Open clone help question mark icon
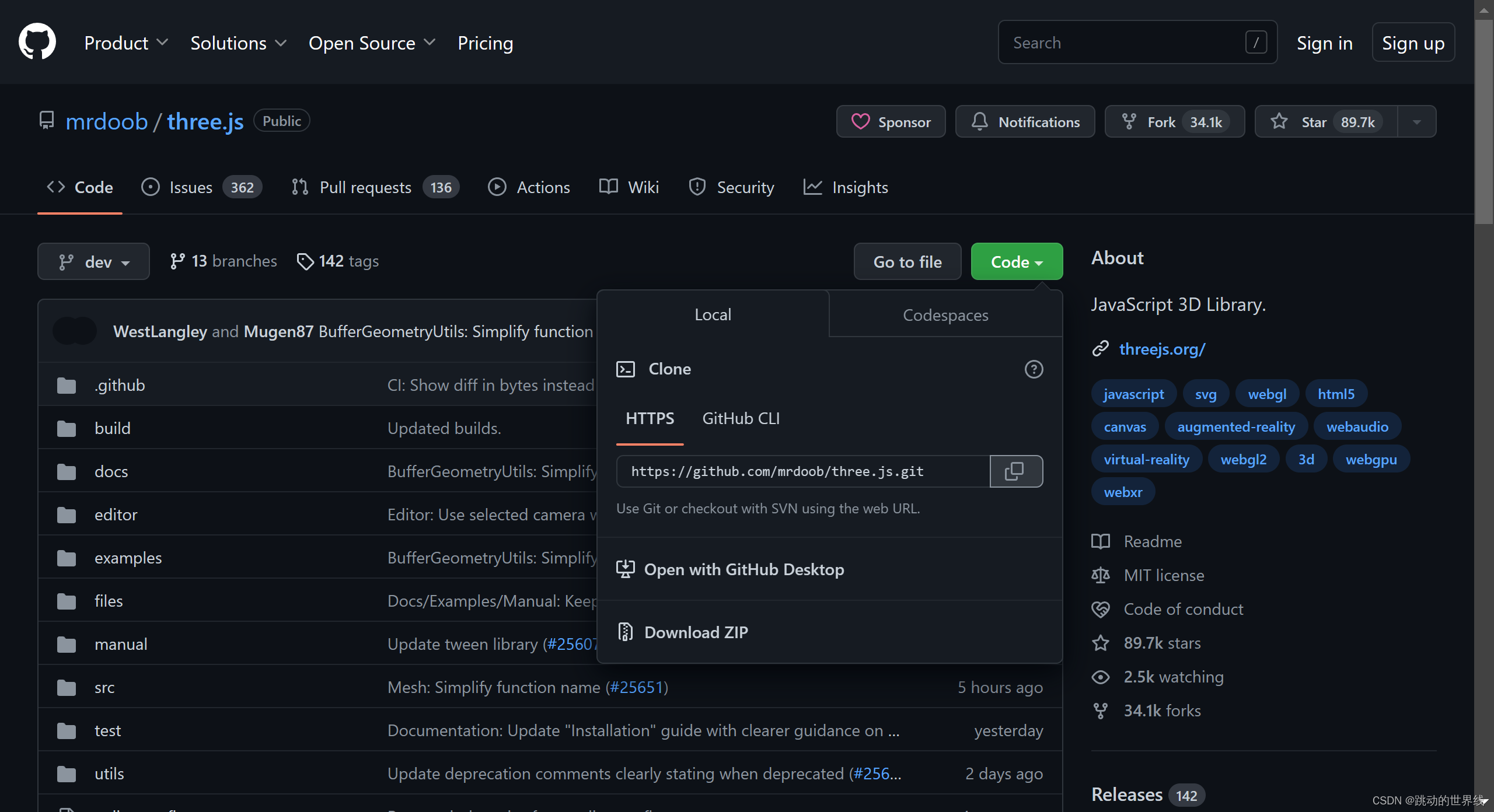 point(1034,369)
